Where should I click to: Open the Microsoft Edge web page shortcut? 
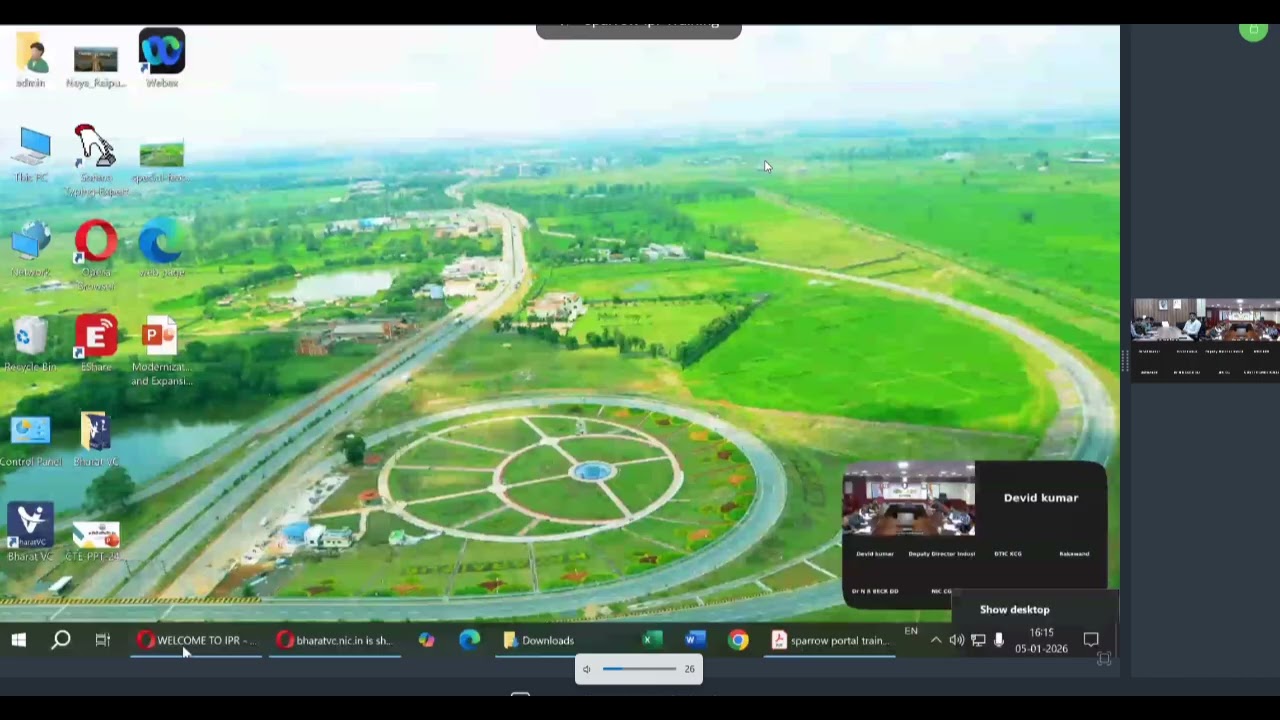point(161,249)
